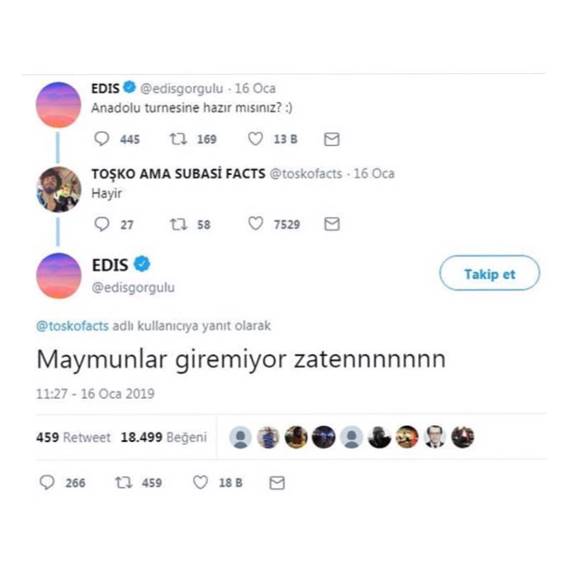Retweet the Anadolu turnesine tweet
This screenshot has height=568, width=568.
pos(178,139)
